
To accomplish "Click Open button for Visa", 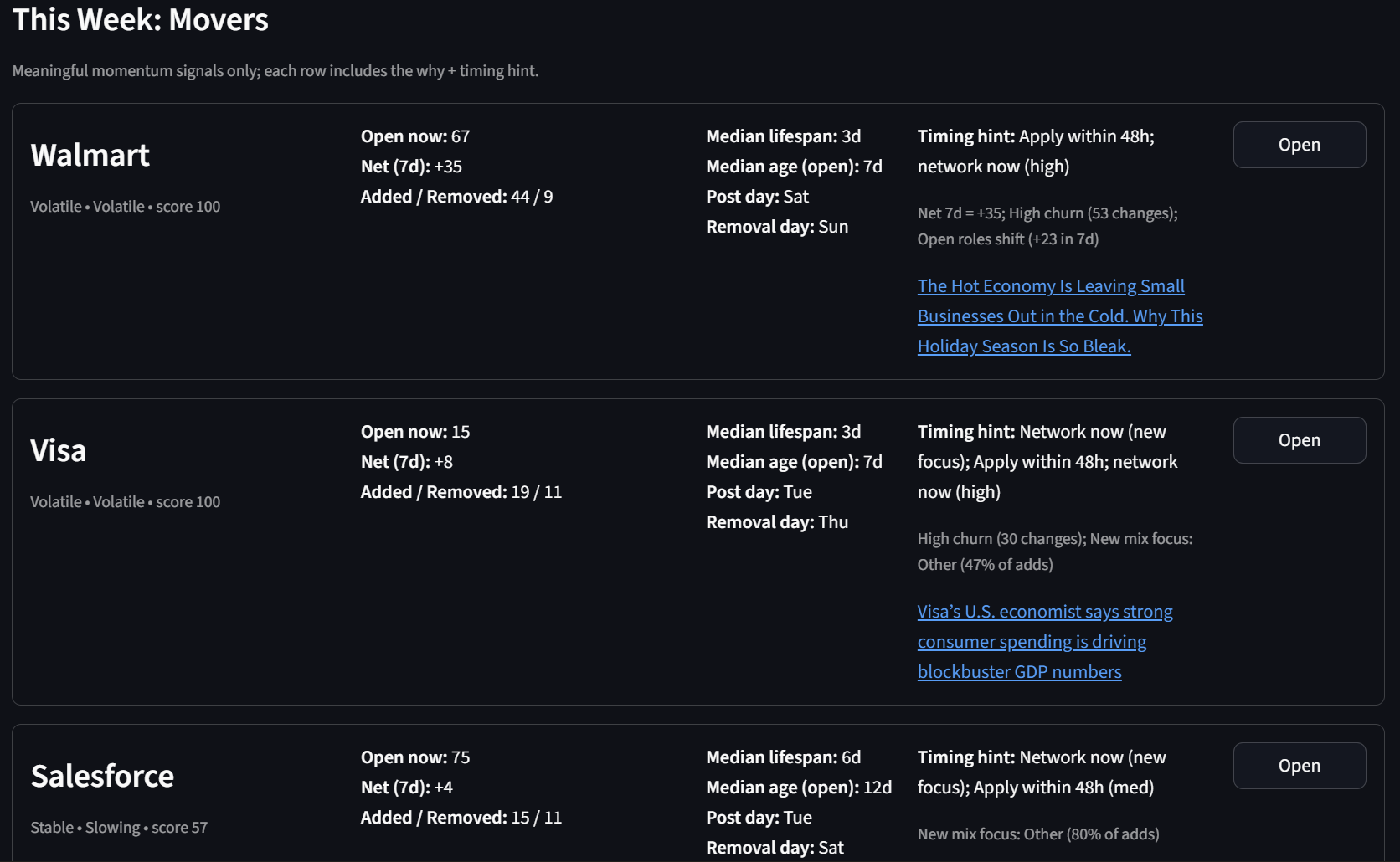I will (1299, 440).
